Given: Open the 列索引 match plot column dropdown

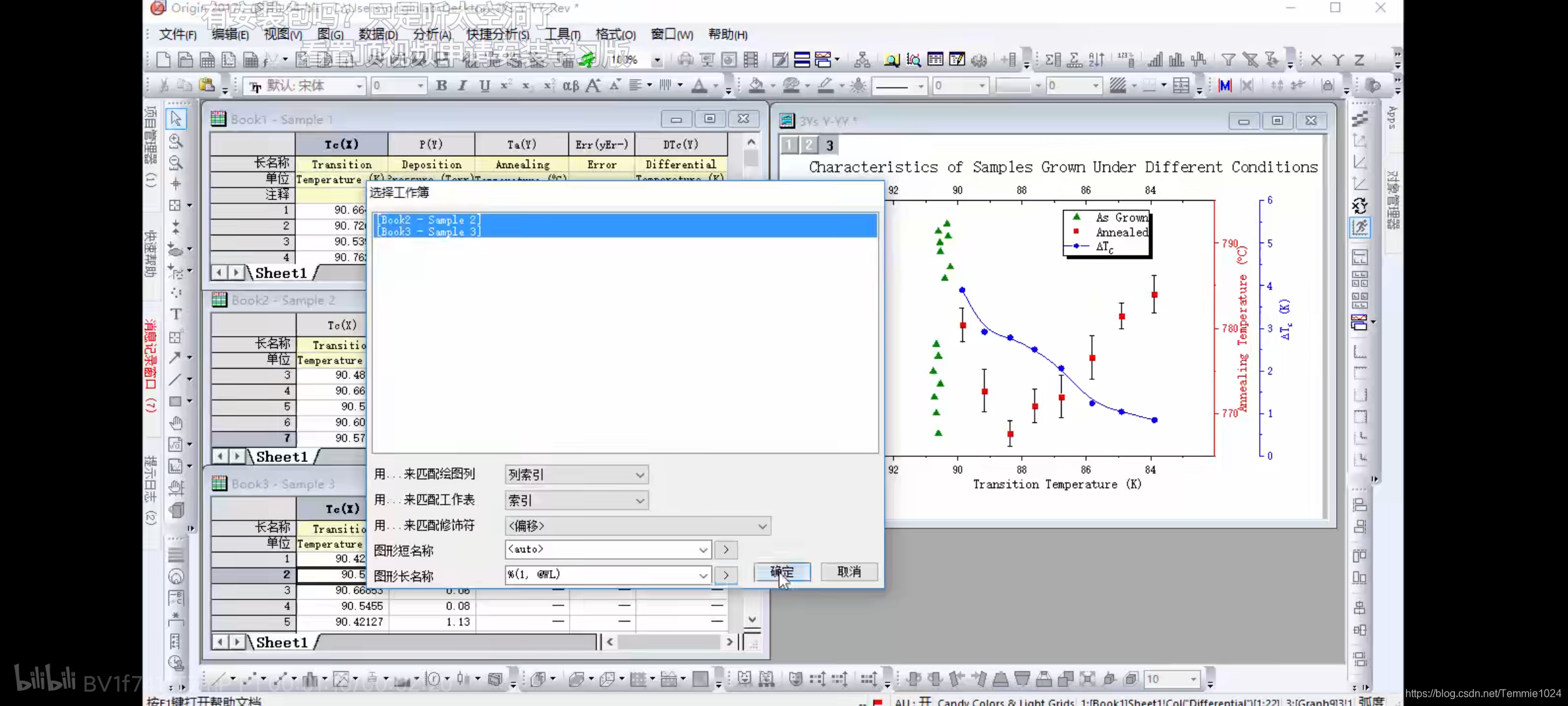Looking at the screenshot, I should tap(576, 475).
